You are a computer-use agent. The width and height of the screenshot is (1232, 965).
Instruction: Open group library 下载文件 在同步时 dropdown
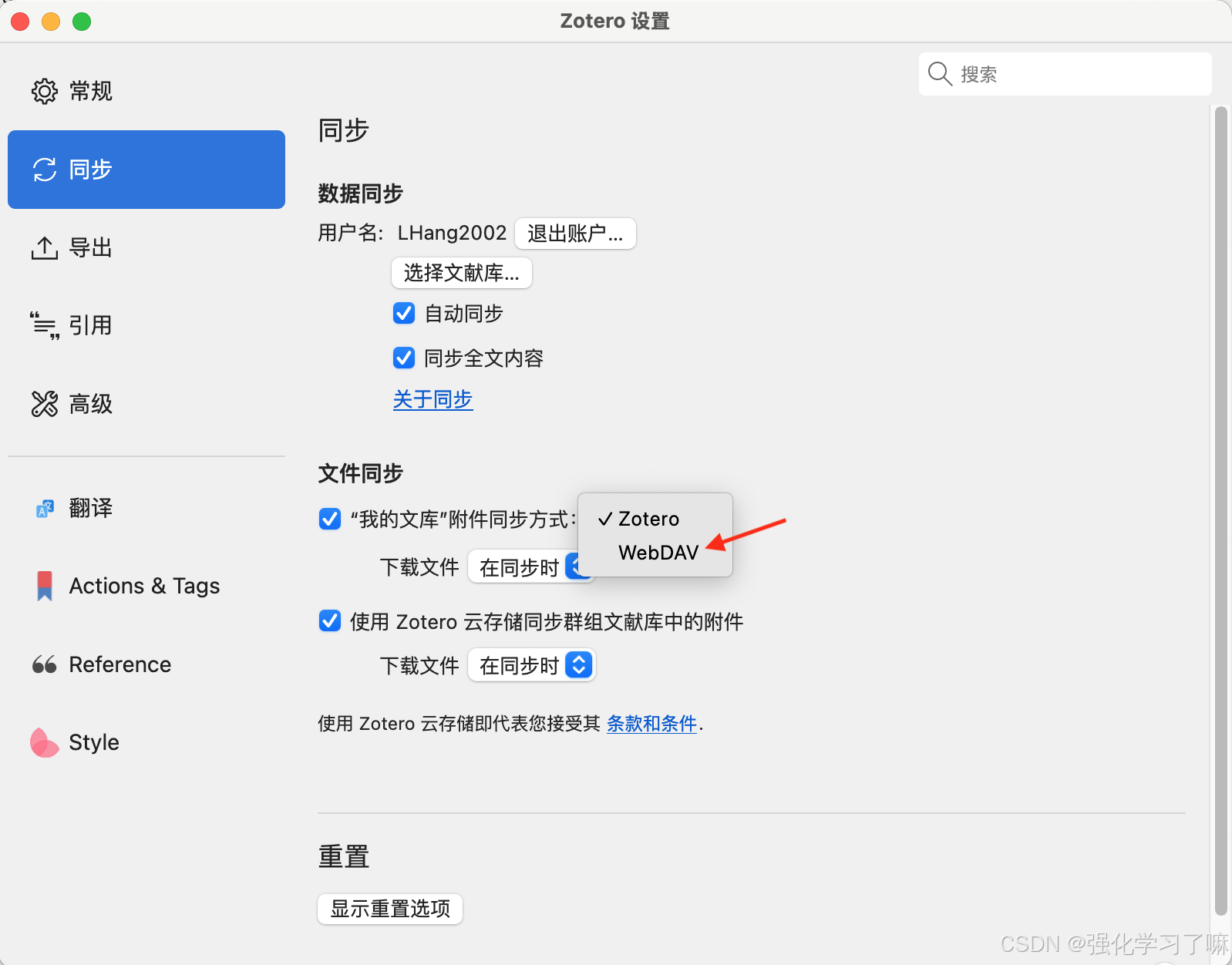[x=531, y=665]
